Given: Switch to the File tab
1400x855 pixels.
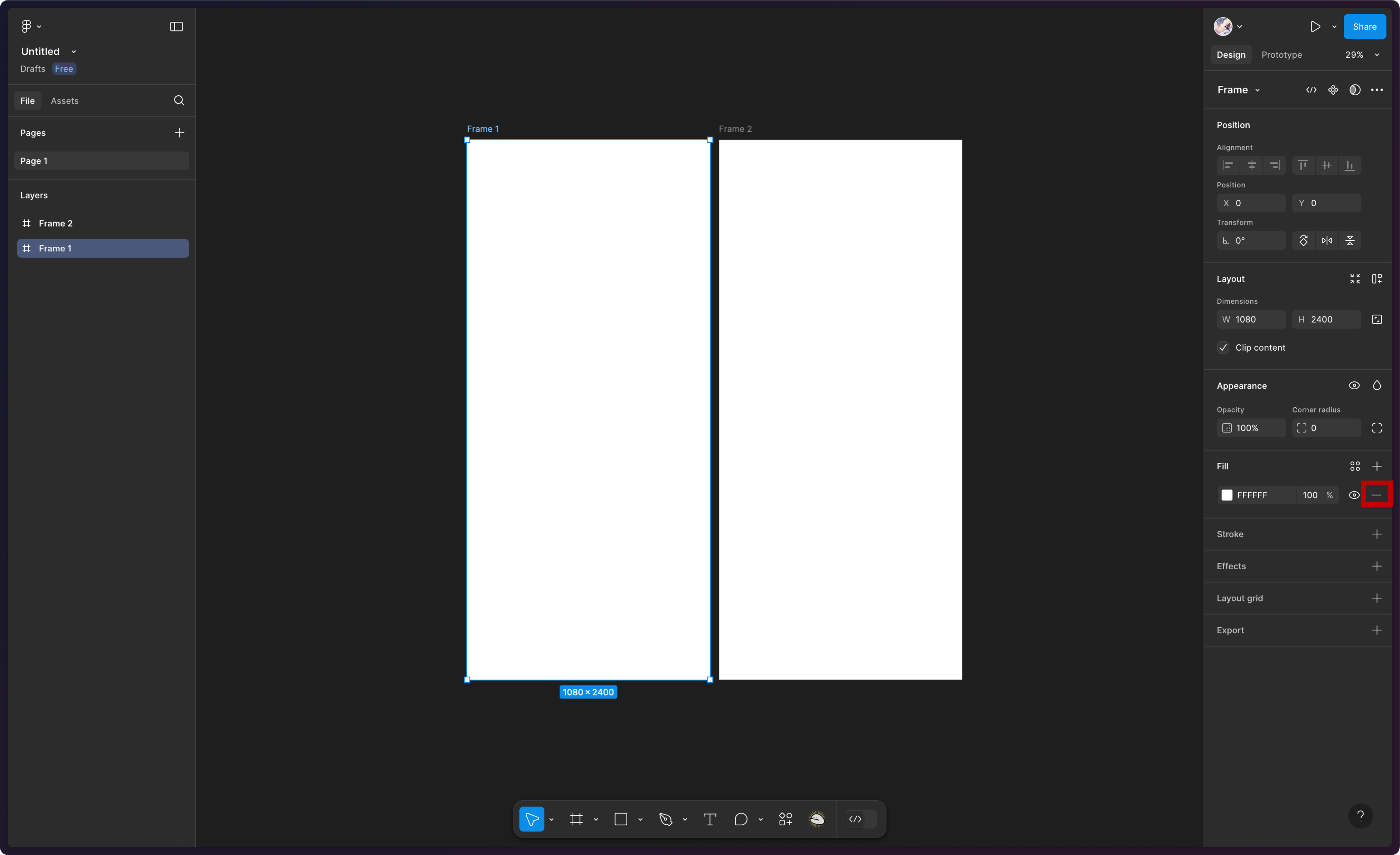Looking at the screenshot, I should point(28,101).
